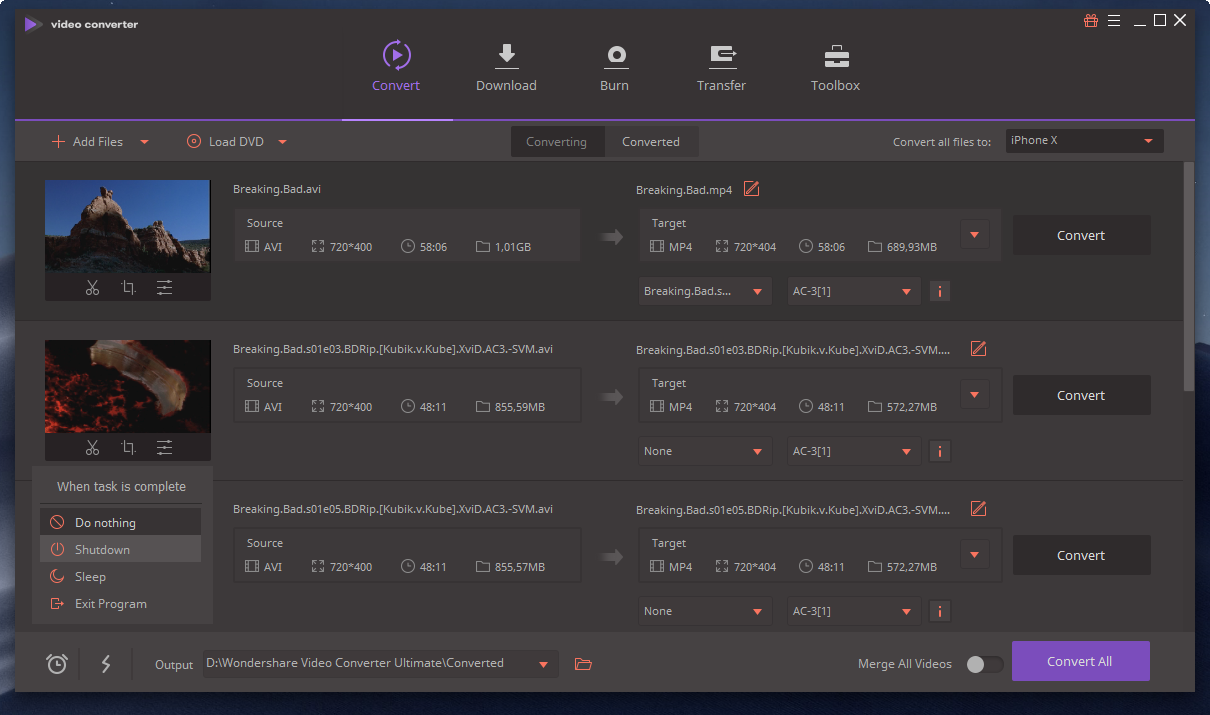Open target format options for s01e05

tap(975, 555)
